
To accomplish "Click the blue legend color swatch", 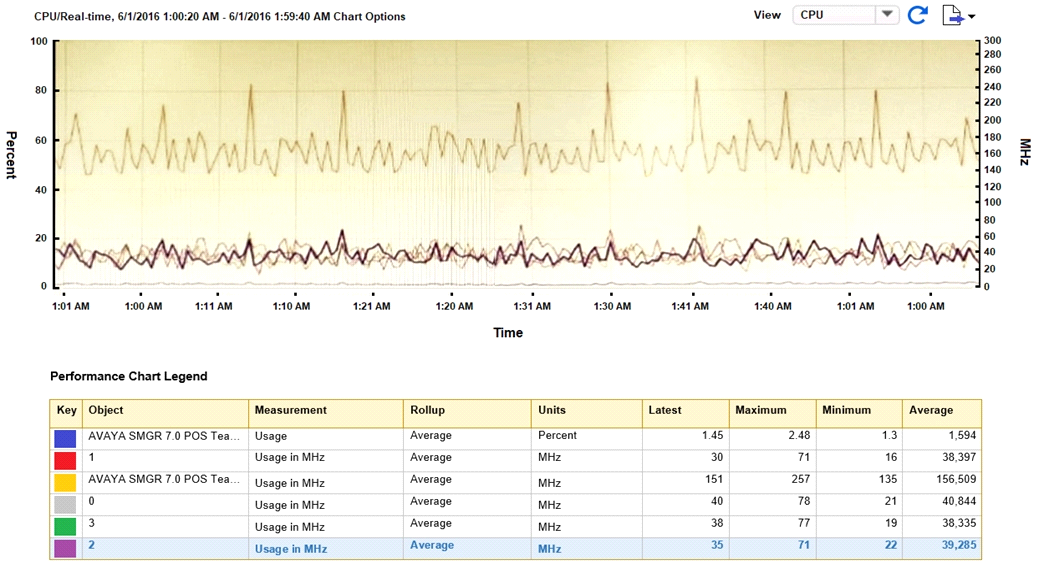I will point(66,438).
